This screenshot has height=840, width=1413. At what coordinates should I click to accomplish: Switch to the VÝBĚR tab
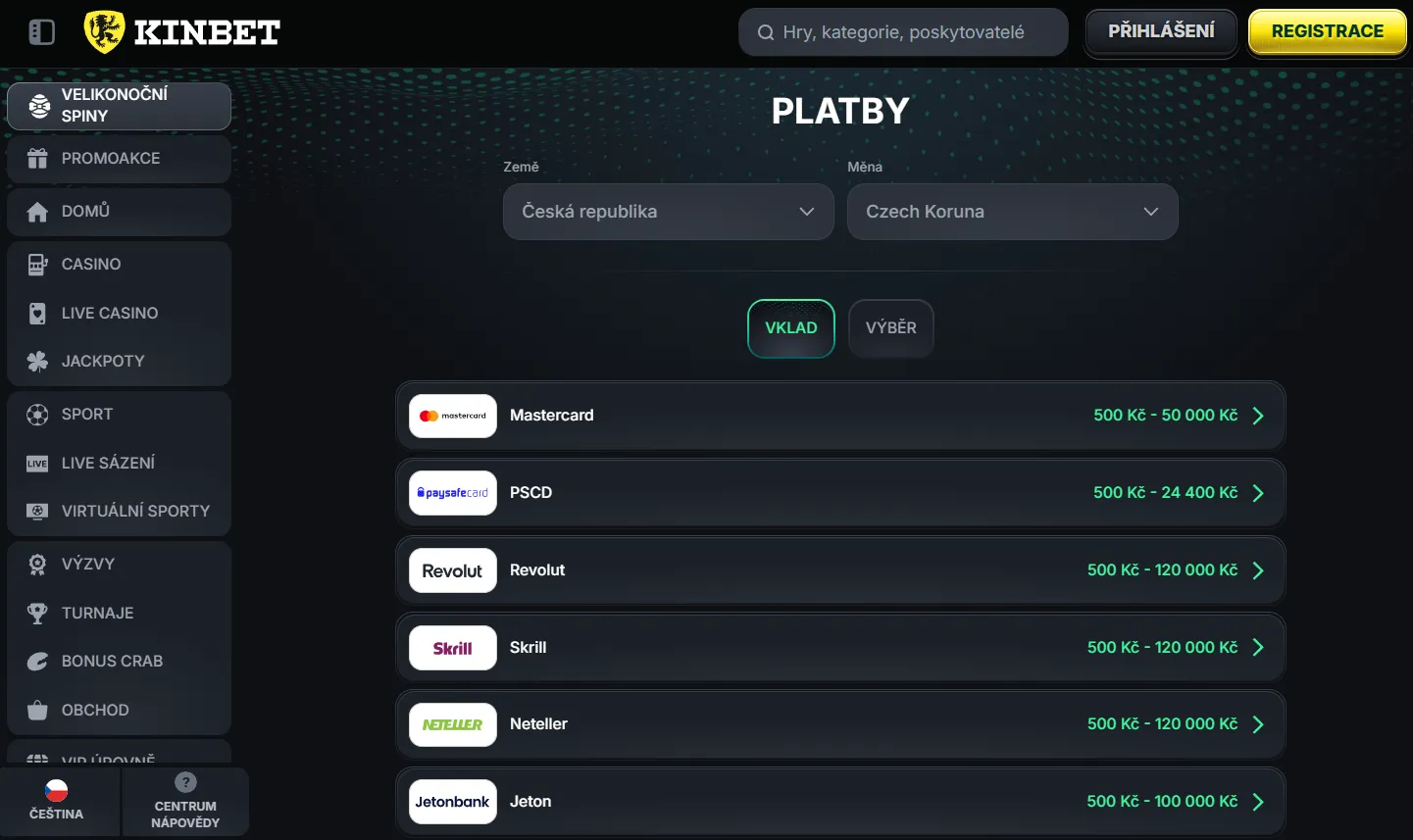click(x=890, y=328)
